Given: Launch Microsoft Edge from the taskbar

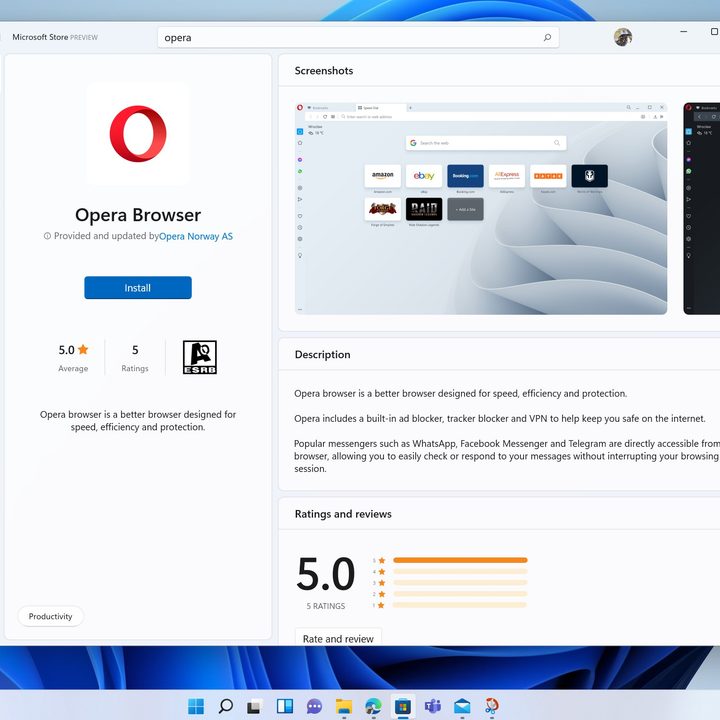Looking at the screenshot, I should coord(373,706).
